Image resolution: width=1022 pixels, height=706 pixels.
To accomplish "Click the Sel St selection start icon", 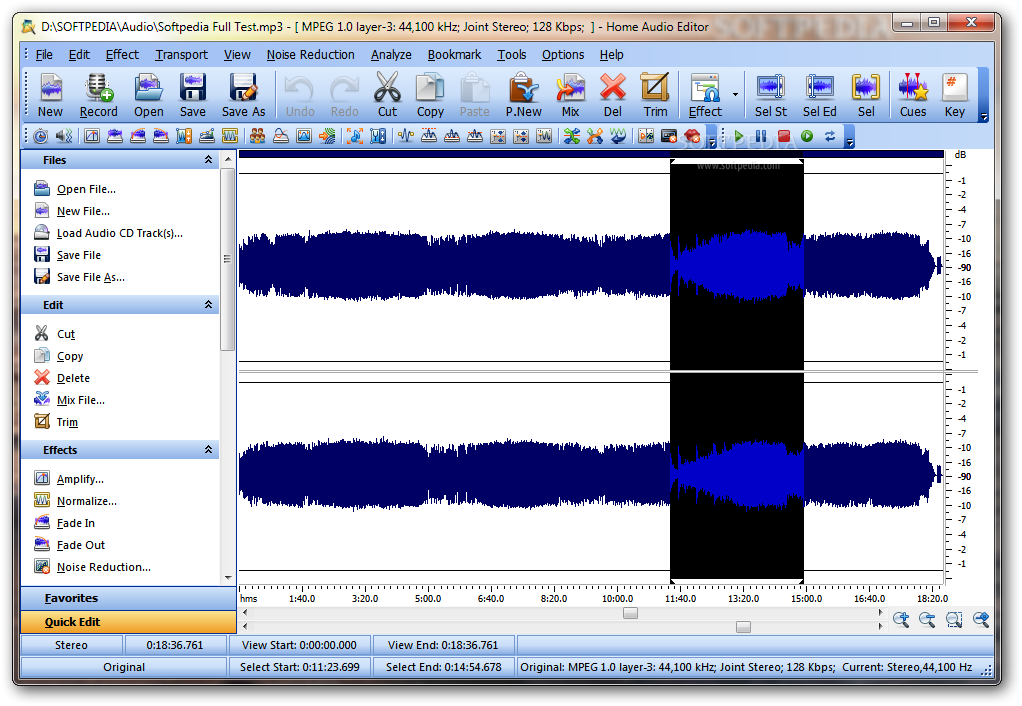I will [770, 95].
